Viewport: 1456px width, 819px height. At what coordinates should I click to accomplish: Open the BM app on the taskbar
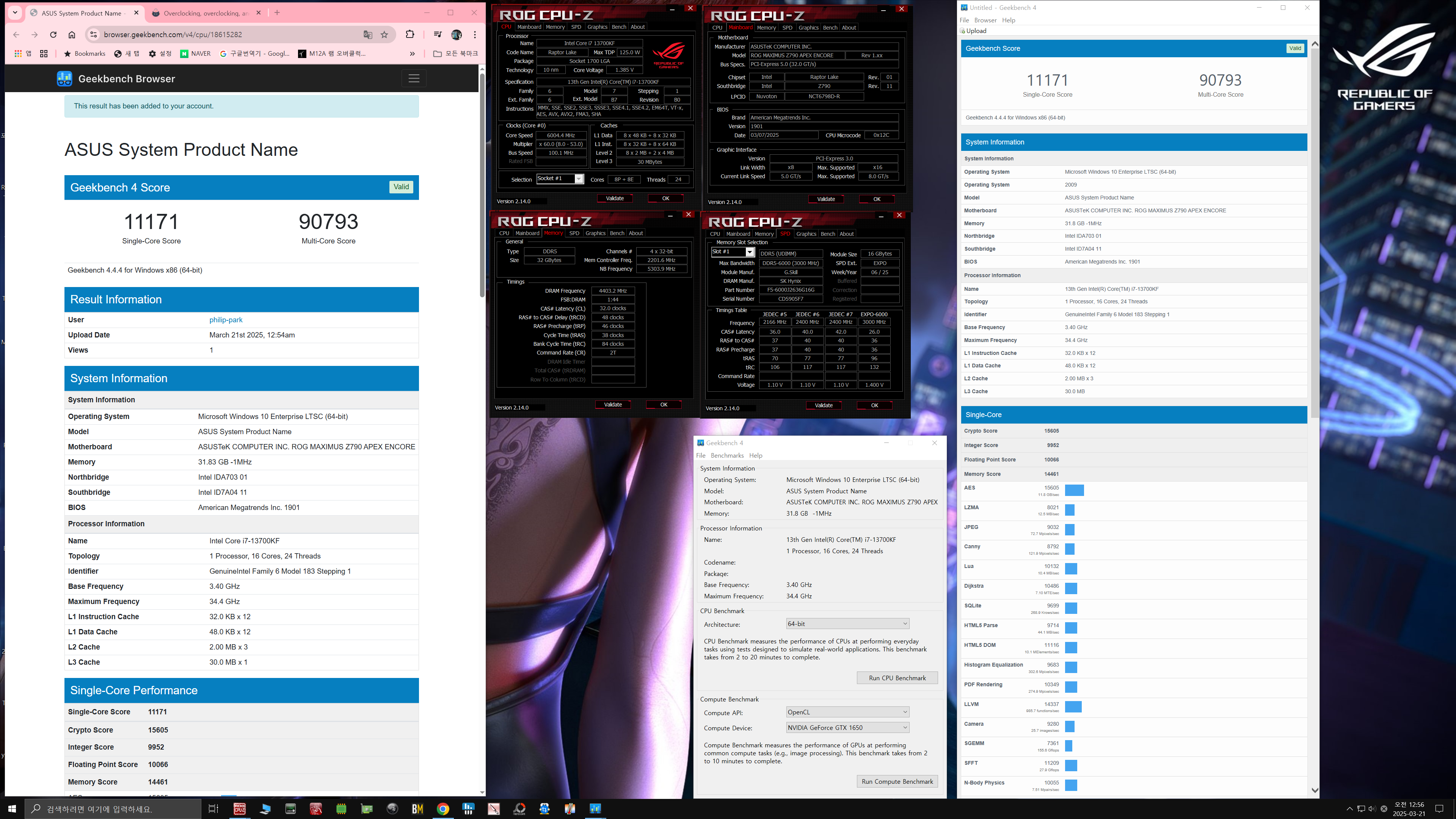[417, 809]
